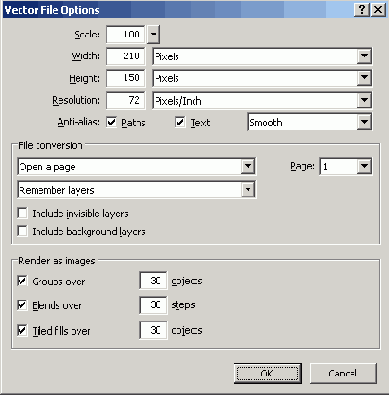Click the OK button
The width and height of the screenshot is (389, 395).
coord(268,373)
